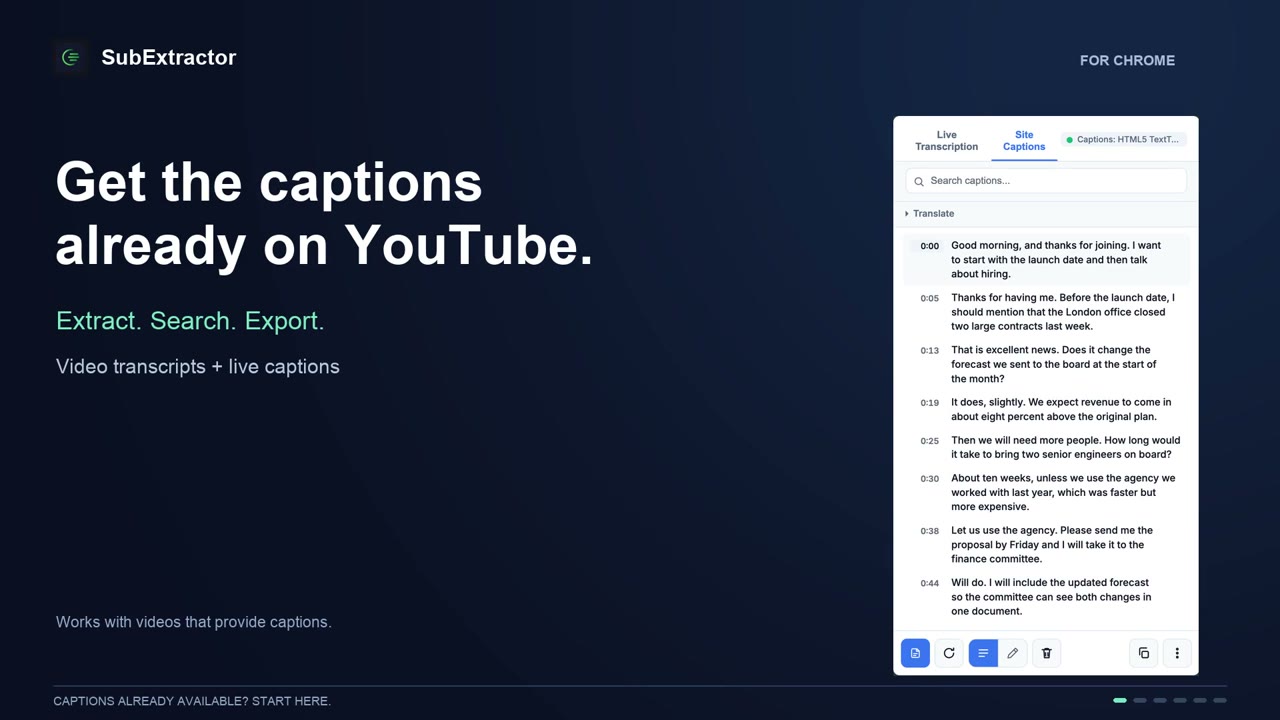Screen dimensions: 1280x720
Task: Jump to the 0:30 timestamp
Action: click(930, 479)
